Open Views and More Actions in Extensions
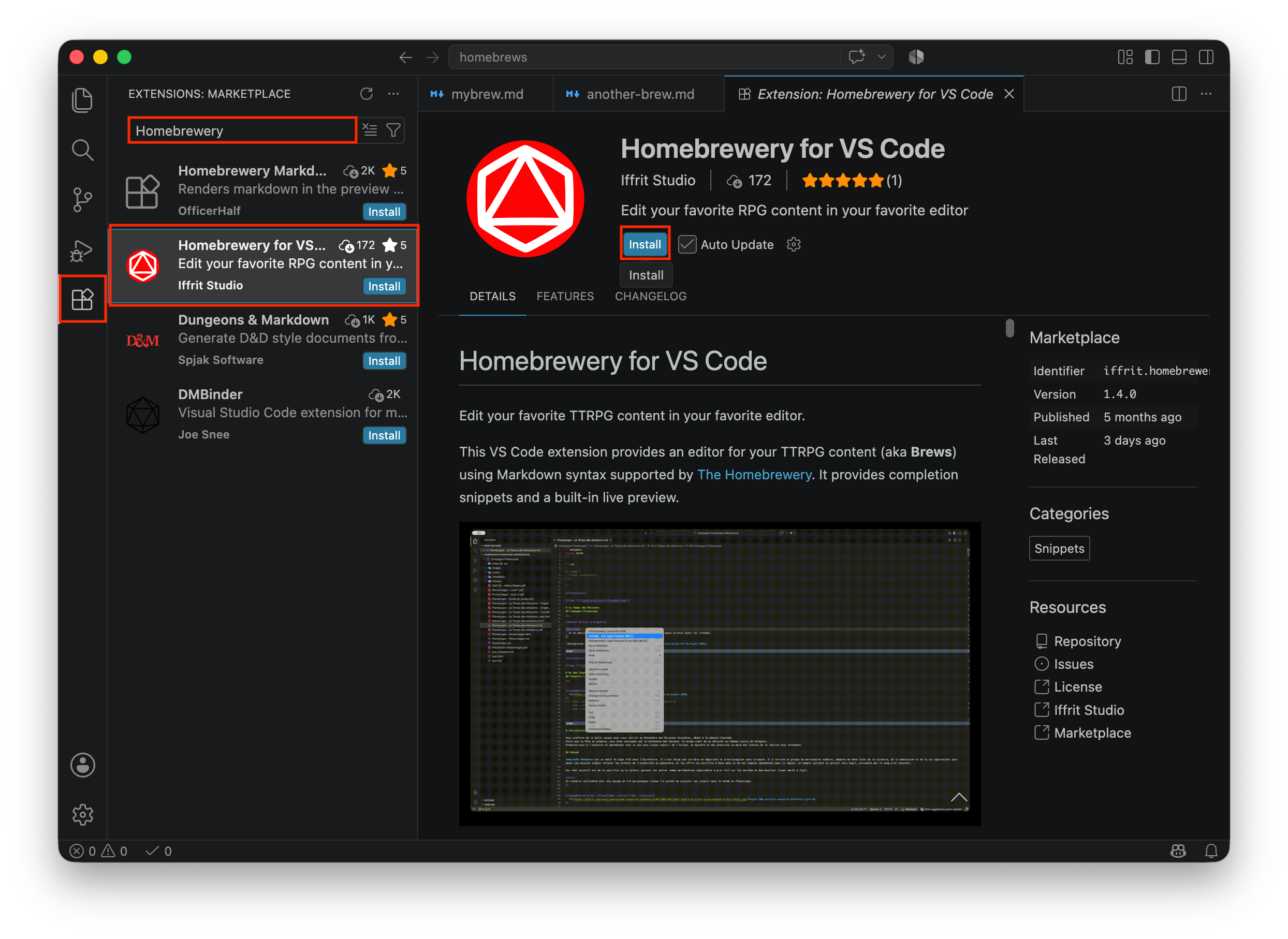The width and height of the screenshot is (1288, 939). coord(393,94)
